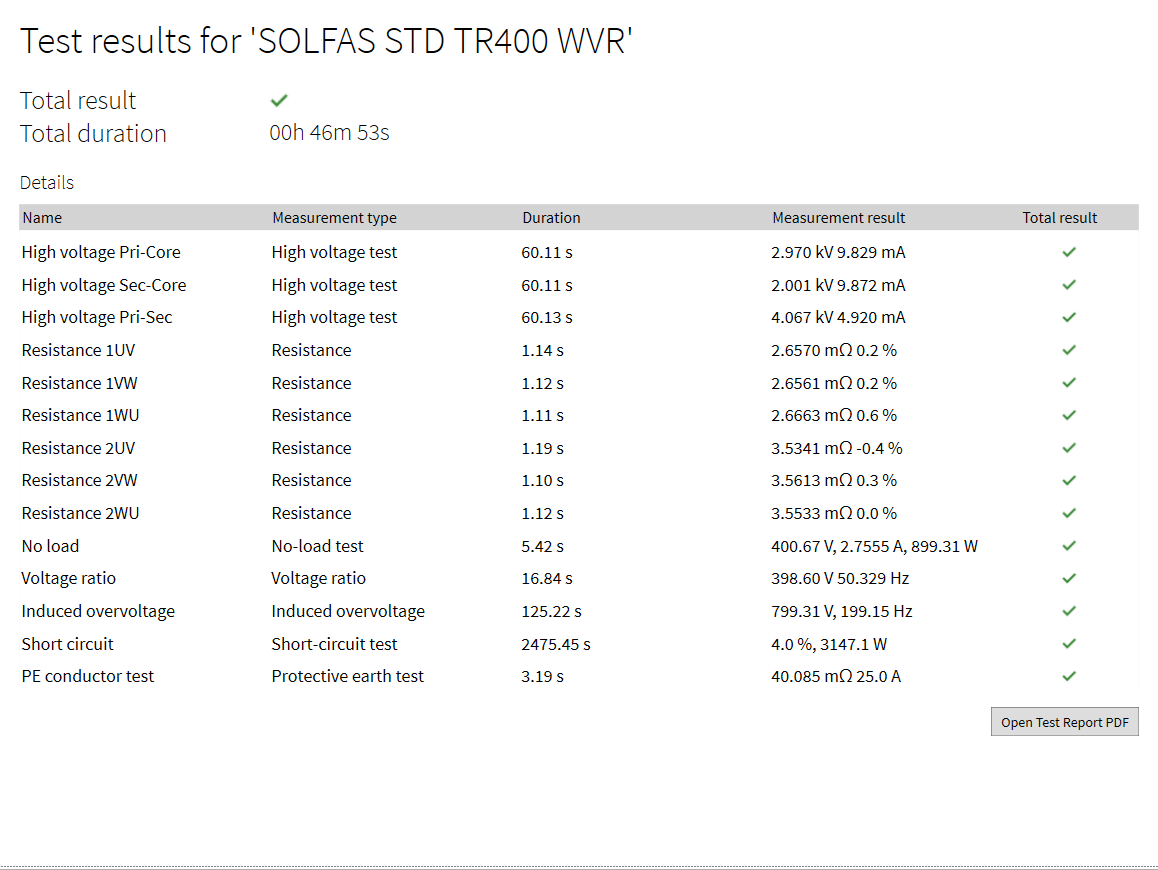The width and height of the screenshot is (1158, 870).
Task: Open the Test Report PDF
Action: [x=1064, y=722]
